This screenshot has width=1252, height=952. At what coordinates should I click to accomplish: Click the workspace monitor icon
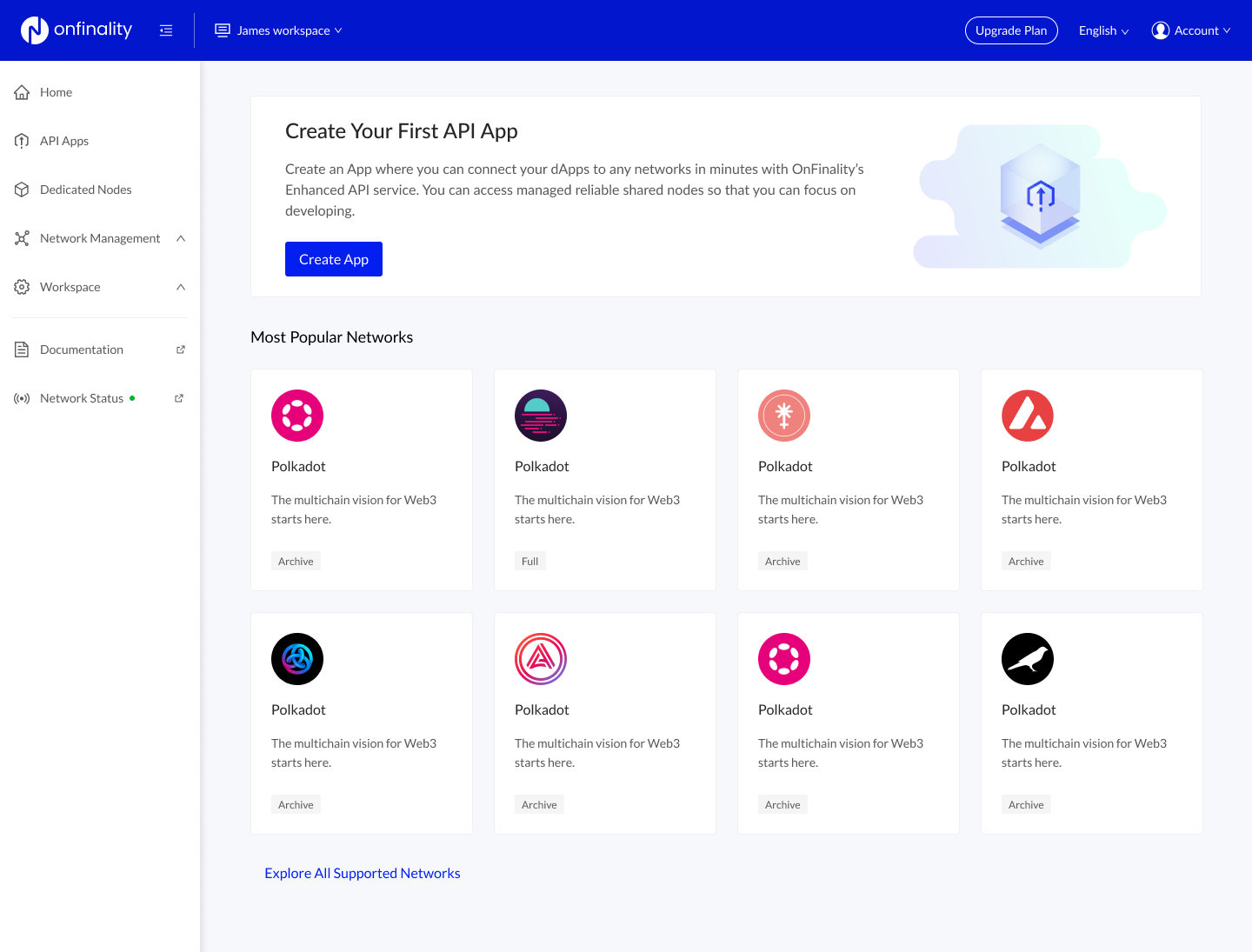pyautogui.click(x=223, y=30)
